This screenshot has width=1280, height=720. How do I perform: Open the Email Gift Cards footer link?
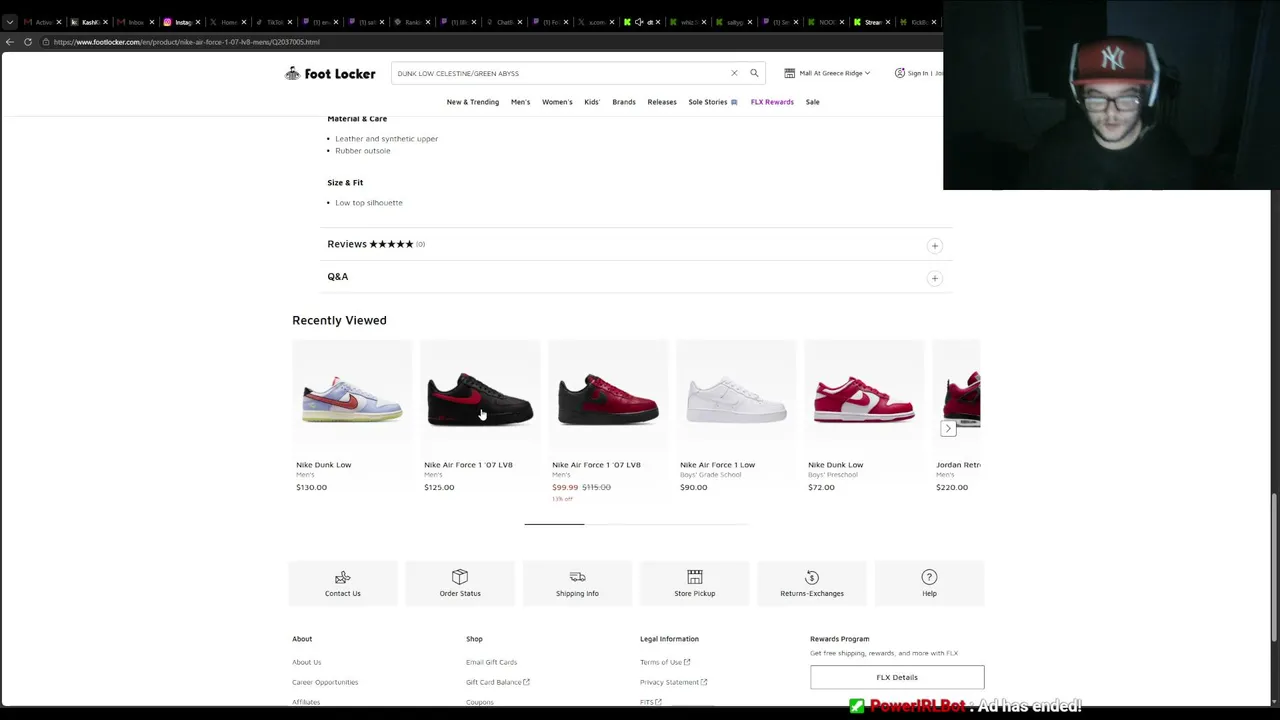tap(491, 662)
